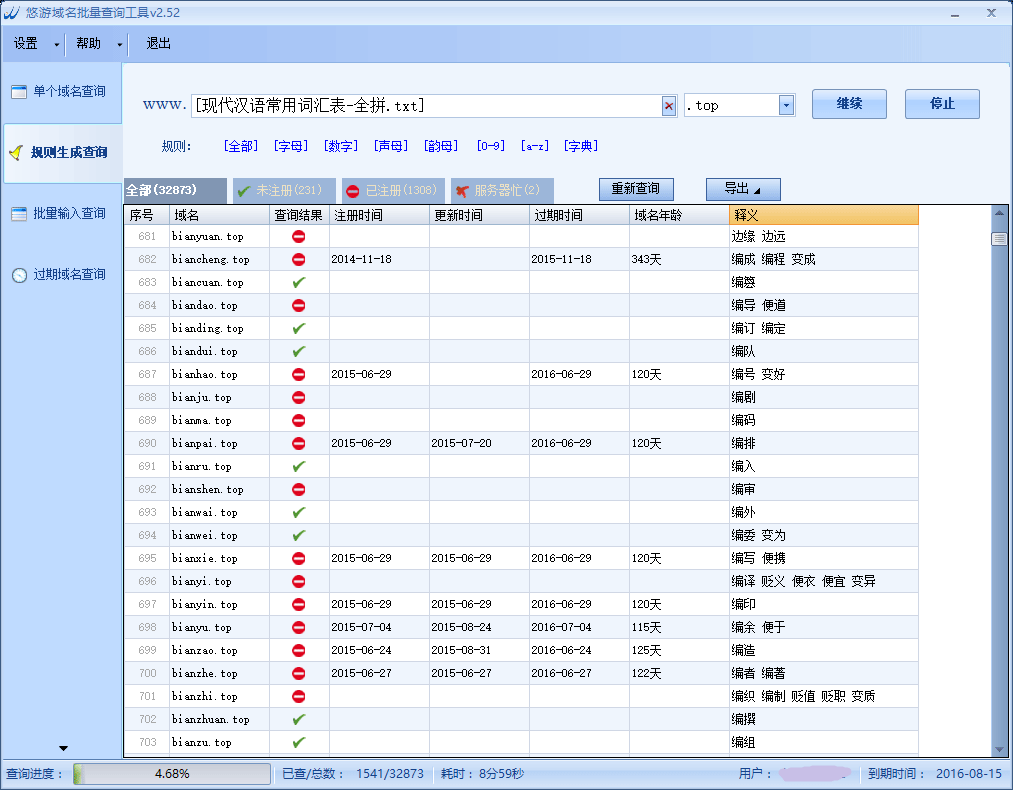Click the query progress bar
Image resolution: width=1013 pixels, height=790 pixels.
click(171, 774)
